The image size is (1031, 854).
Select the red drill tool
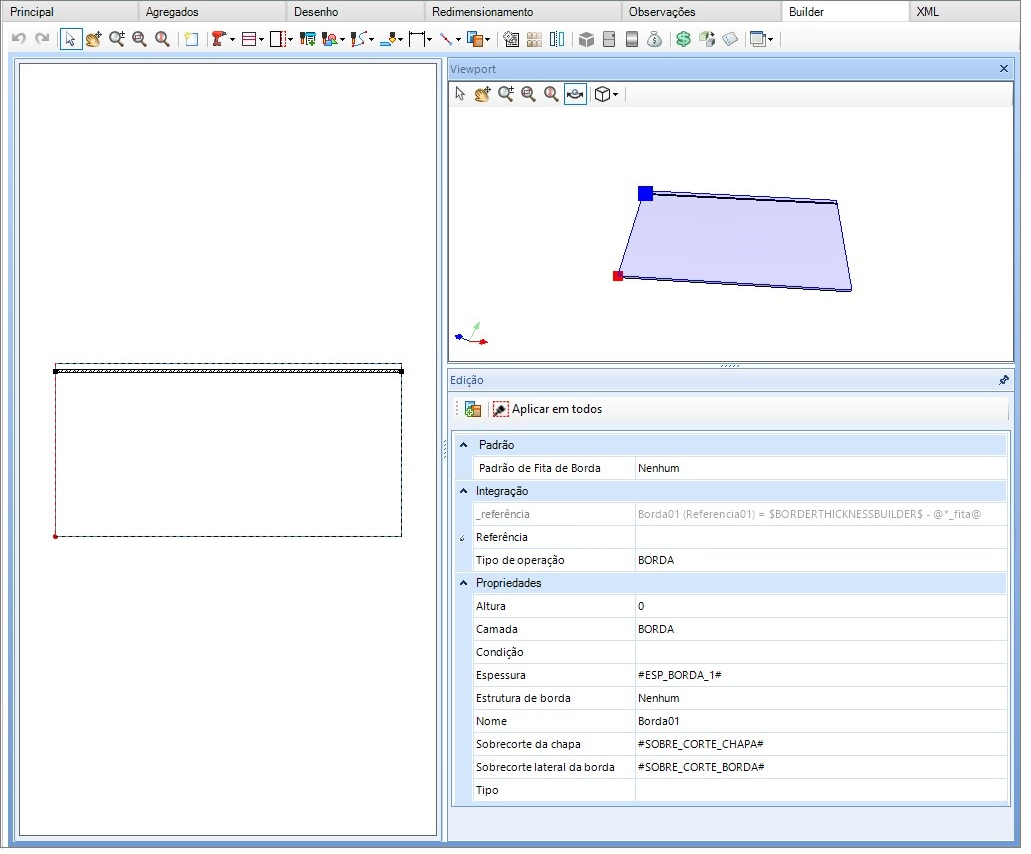coord(219,39)
